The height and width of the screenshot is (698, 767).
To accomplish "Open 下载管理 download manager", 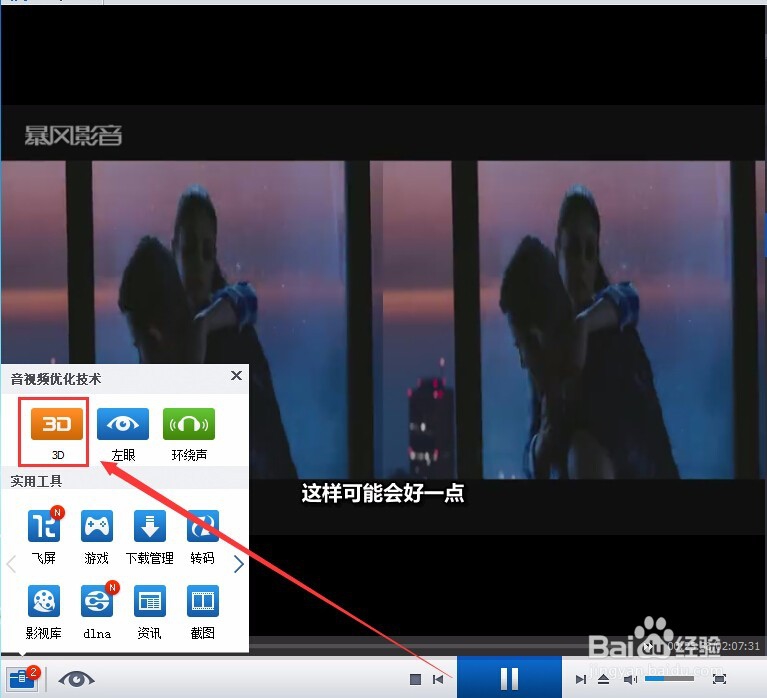I will (x=150, y=526).
